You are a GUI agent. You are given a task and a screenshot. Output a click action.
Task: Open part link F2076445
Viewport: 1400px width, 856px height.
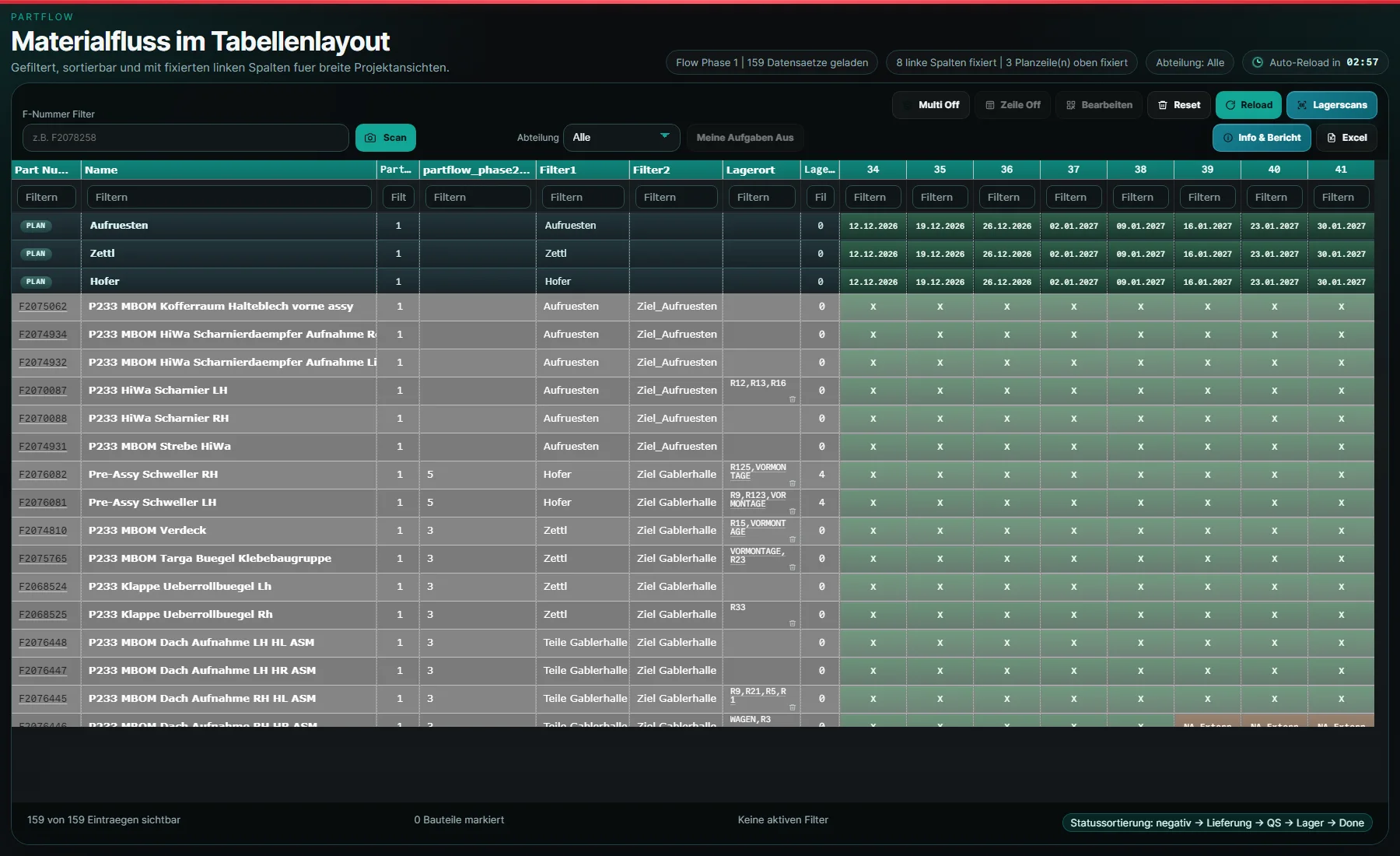click(43, 699)
